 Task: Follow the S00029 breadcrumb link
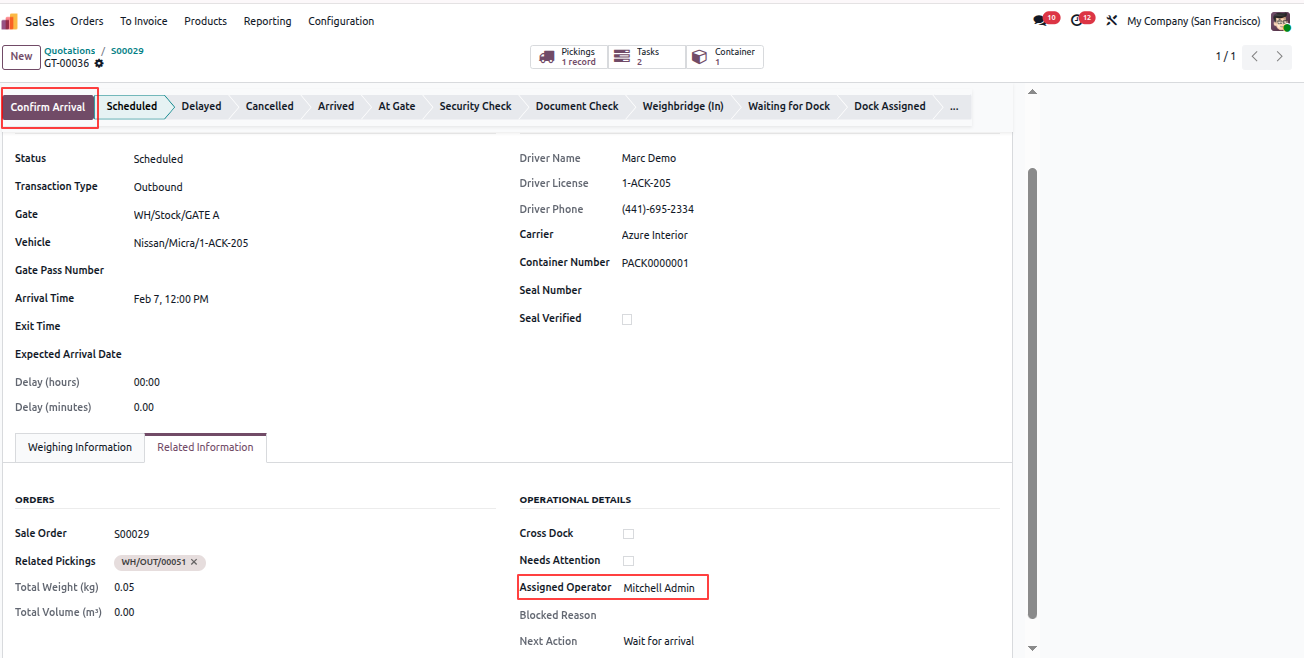click(127, 51)
